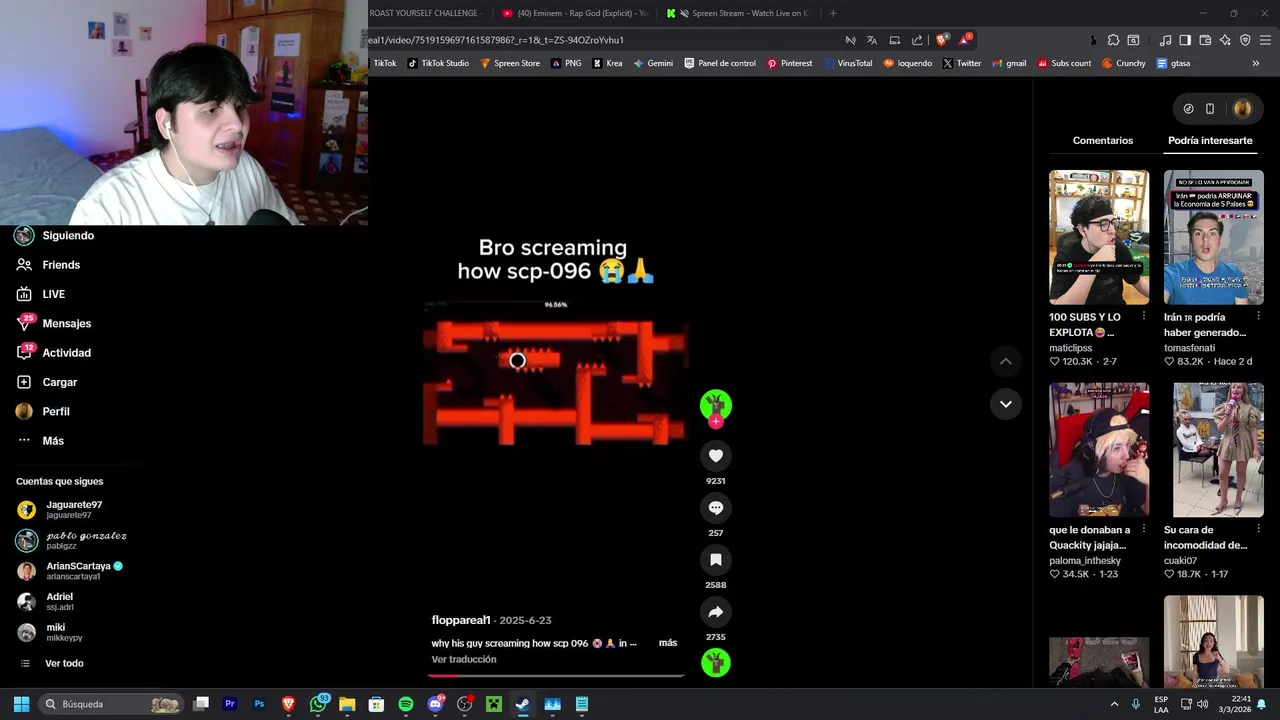Viewport: 1280px width, 720px height.
Task: Click translate page icon in address bar
Action: 872,40
